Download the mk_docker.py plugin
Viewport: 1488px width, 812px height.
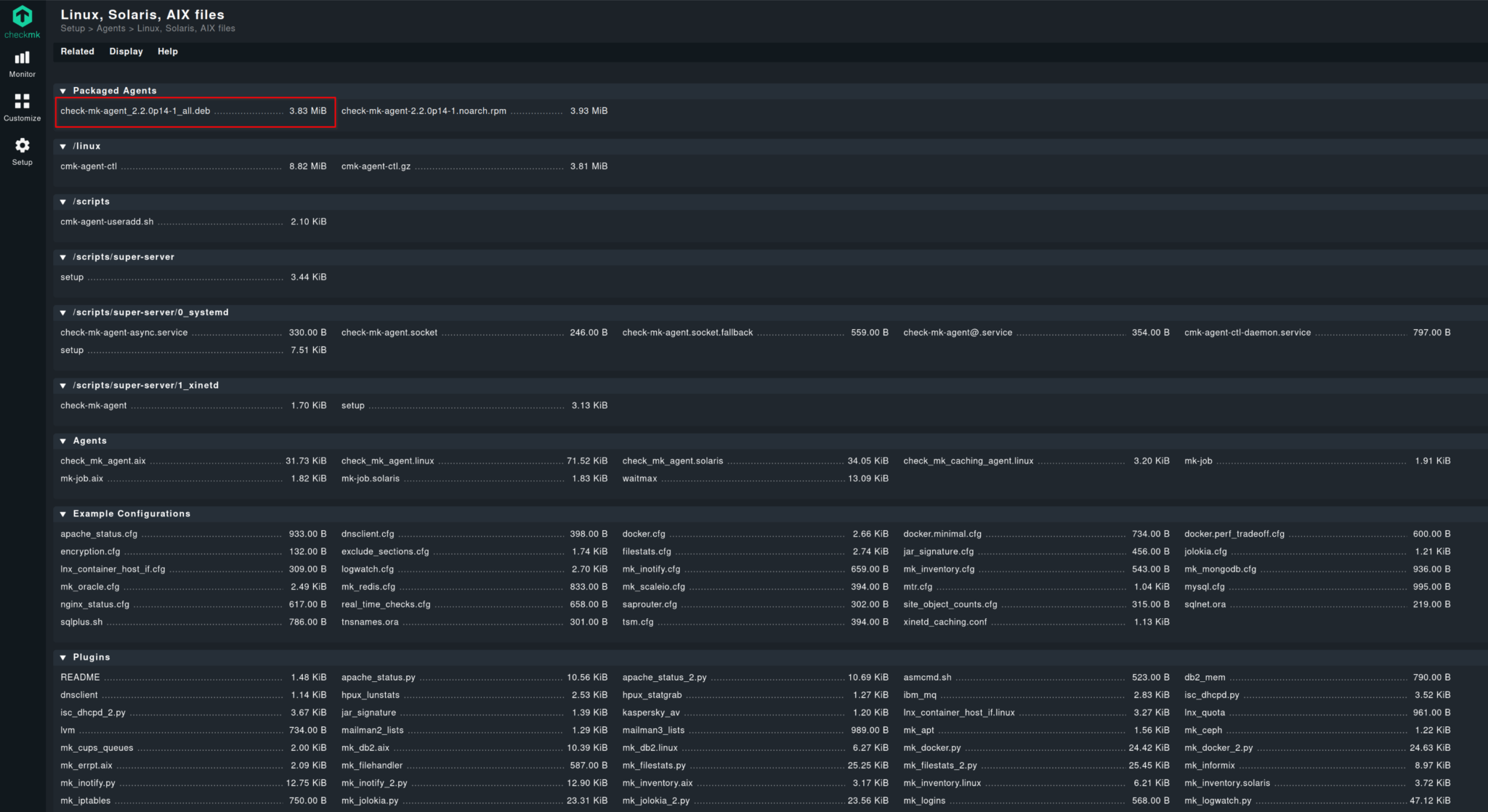click(x=931, y=748)
